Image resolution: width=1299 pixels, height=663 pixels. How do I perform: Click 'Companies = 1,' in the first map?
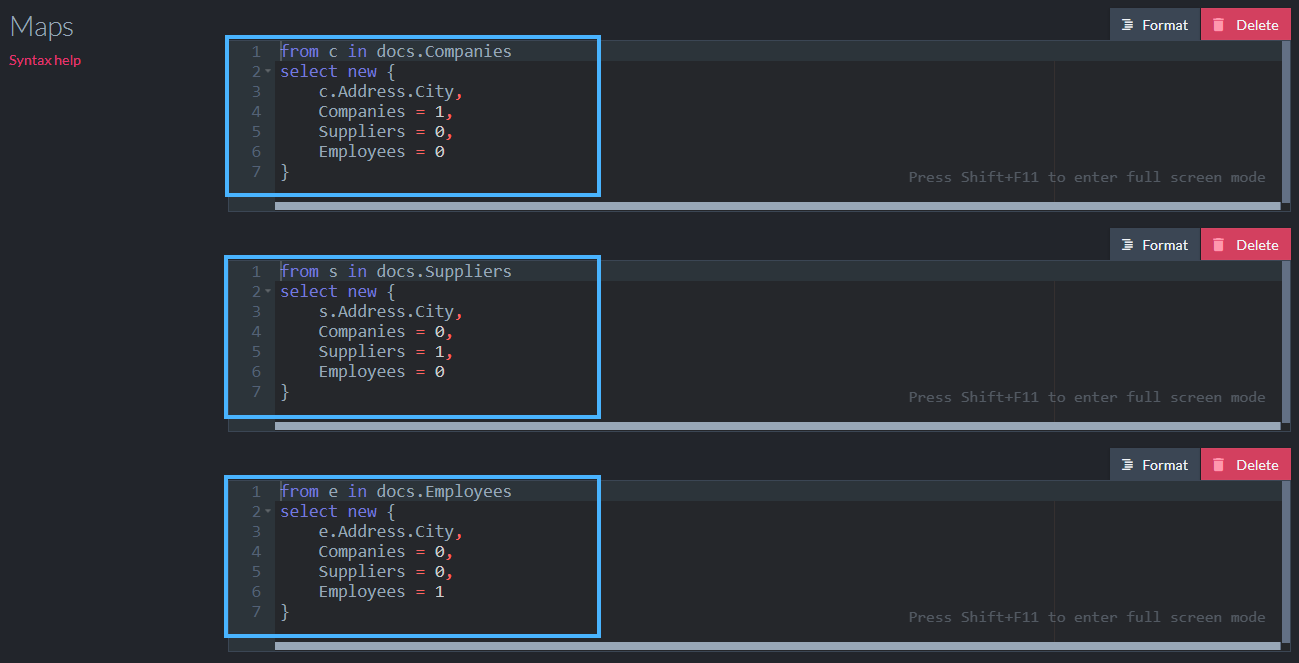click(386, 111)
